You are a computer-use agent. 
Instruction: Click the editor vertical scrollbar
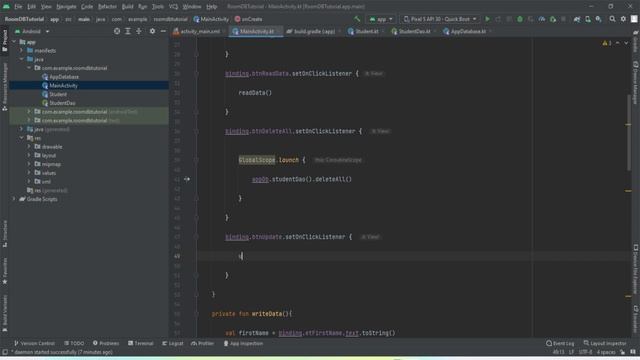click(x=628, y=133)
